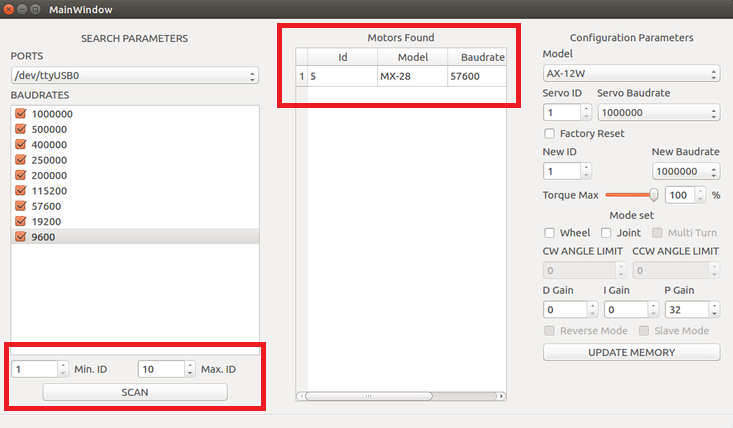Image resolution: width=733 pixels, height=428 pixels.
Task: Enable the Factory Reset checkbox
Action: point(549,133)
